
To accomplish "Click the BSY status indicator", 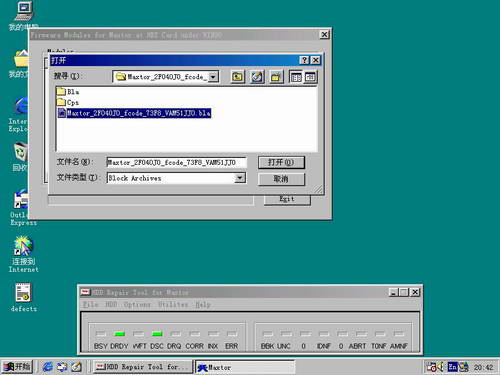I will click(101, 334).
